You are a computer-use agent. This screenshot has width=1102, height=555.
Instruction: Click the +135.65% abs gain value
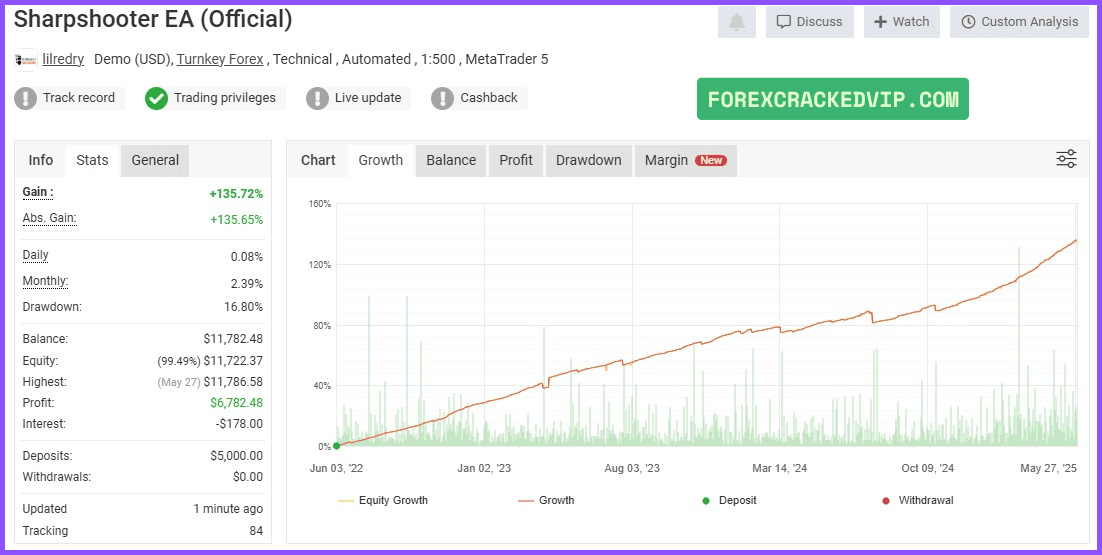(x=236, y=220)
